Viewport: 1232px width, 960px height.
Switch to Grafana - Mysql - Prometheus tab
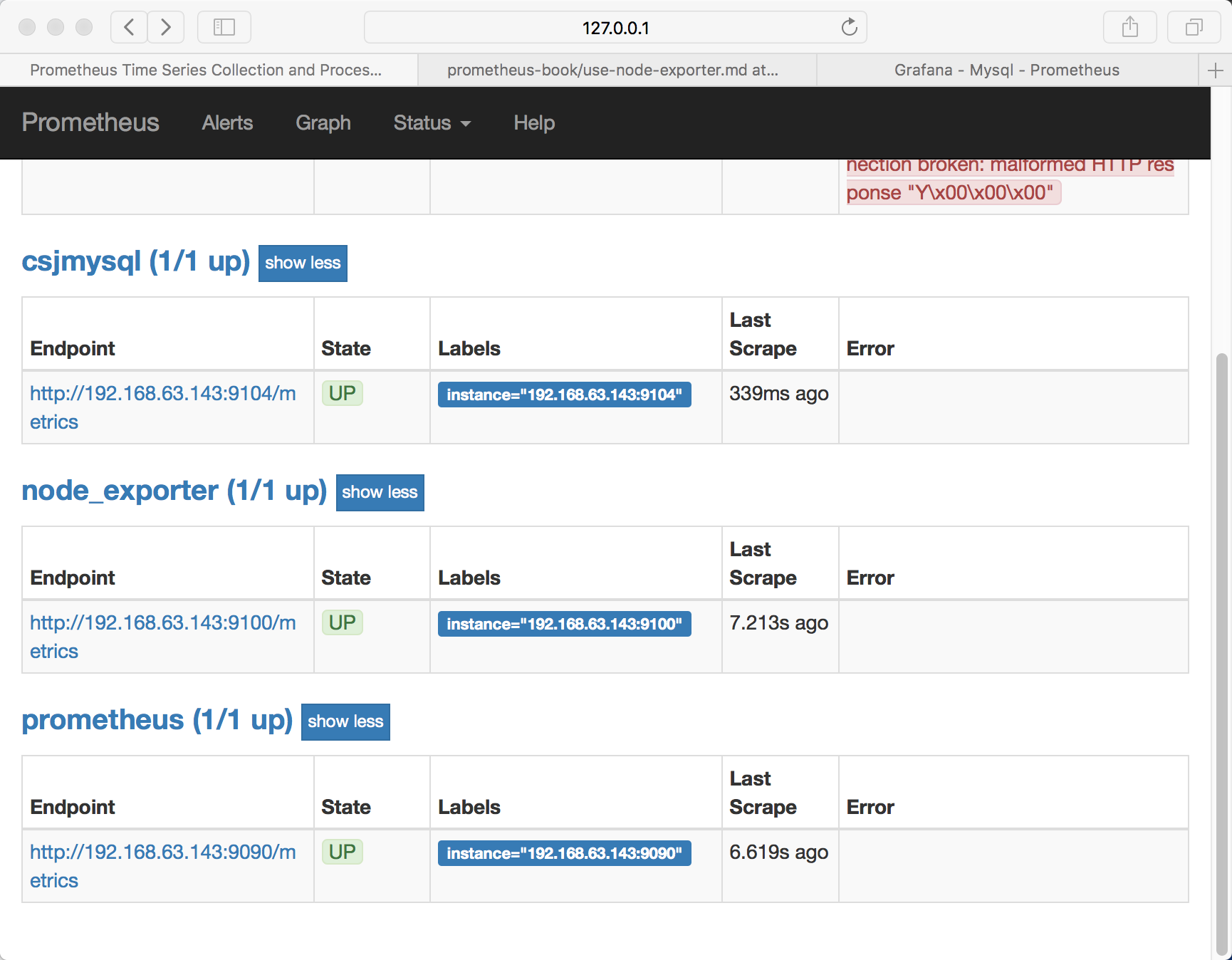pyautogui.click(x=1007, y=70)
